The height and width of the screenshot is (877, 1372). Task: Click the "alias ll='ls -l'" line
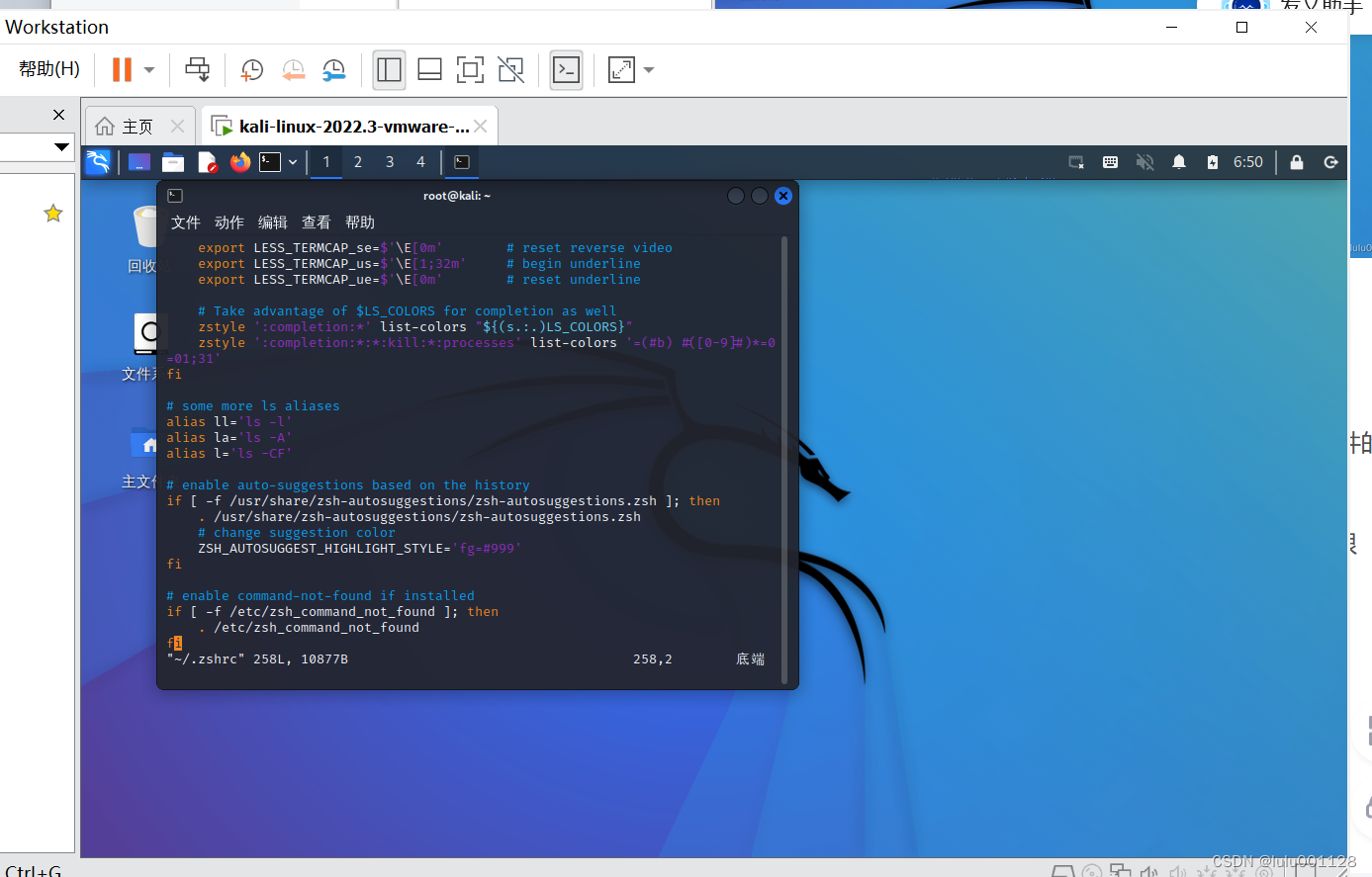click(x=229, y=422)
